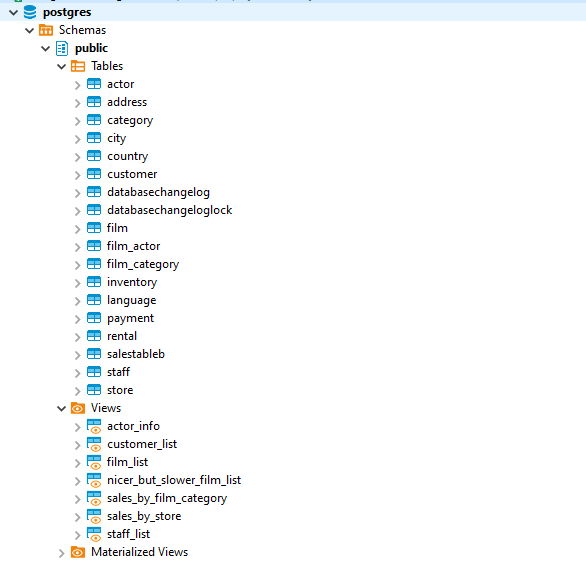Select the inventory table name

132,283
